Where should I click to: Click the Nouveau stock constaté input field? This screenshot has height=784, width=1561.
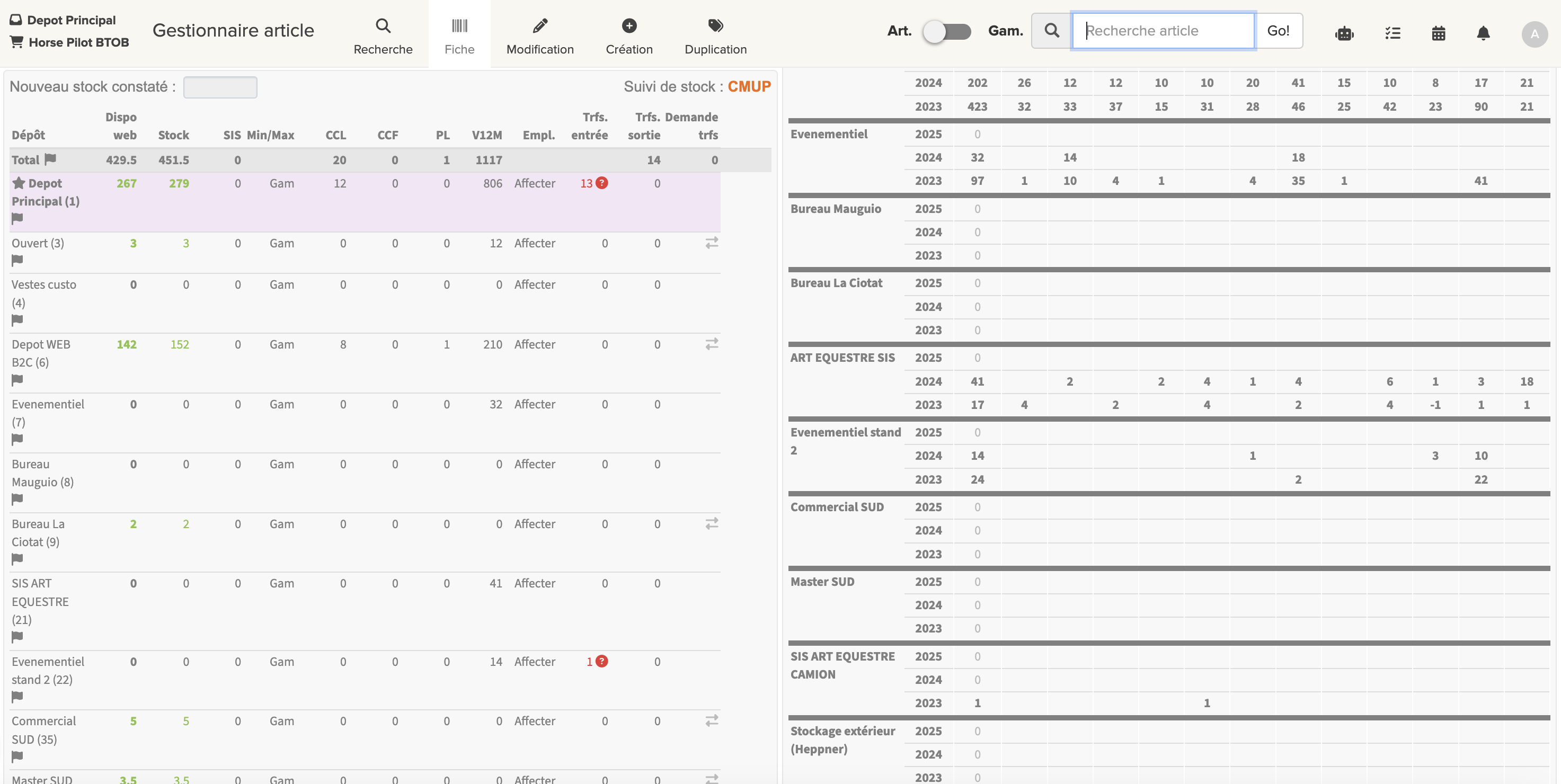(220, 87)
